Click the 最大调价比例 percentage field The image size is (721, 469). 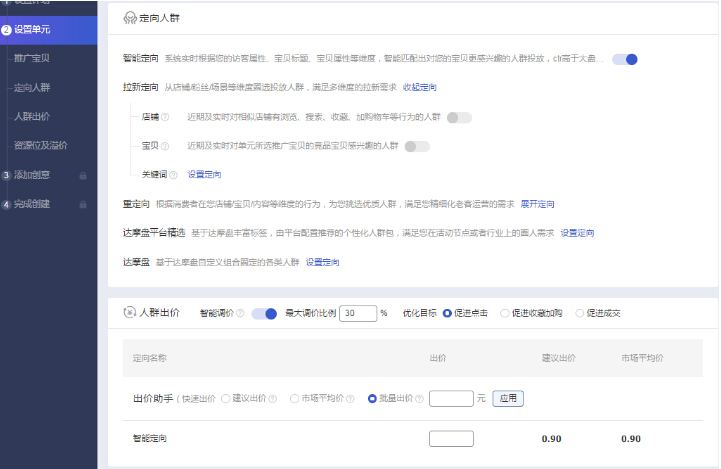tap(357, 313)
